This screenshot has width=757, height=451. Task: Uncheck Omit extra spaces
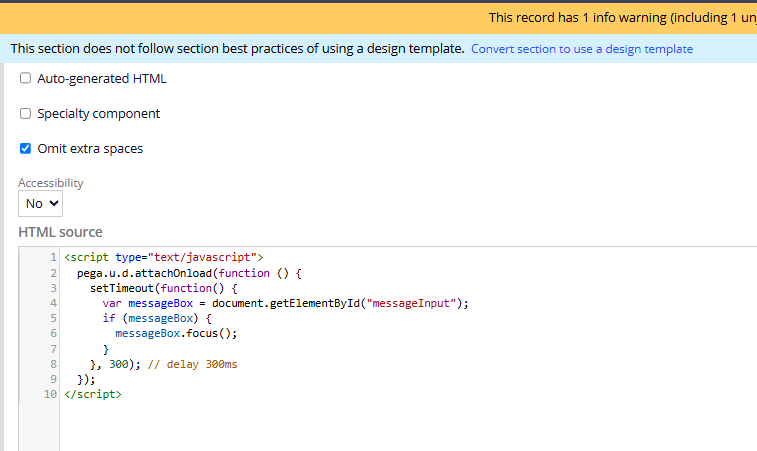click(x=26, y=148)
